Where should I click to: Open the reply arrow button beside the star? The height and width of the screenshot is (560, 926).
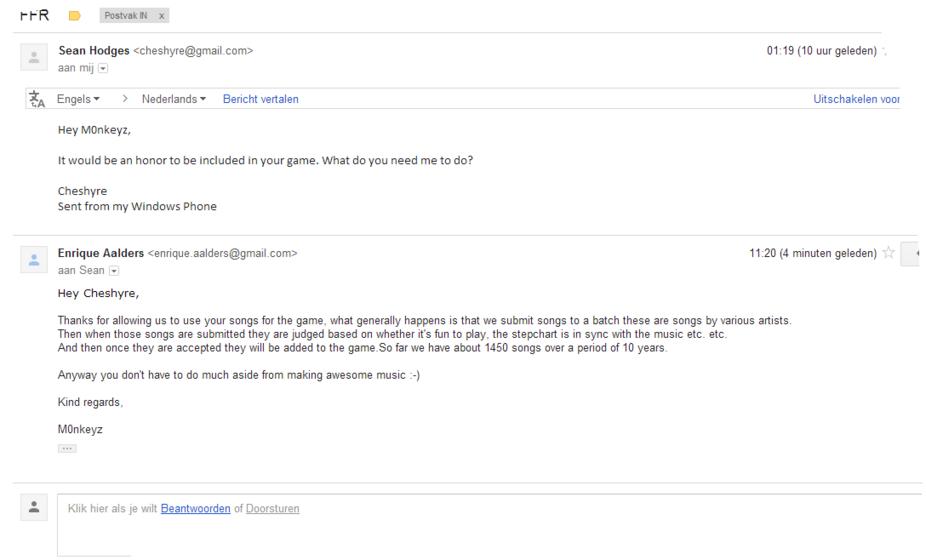click(x=912, y=253)
